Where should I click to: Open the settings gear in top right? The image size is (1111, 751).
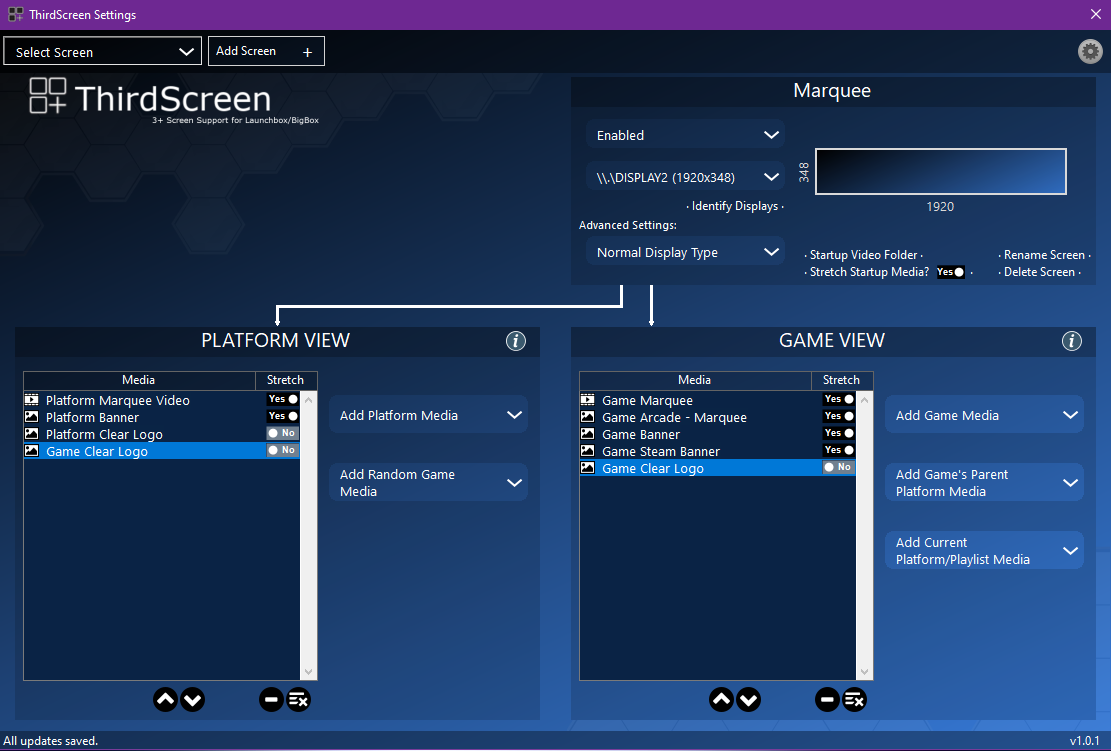click(x=1090, y=51)
